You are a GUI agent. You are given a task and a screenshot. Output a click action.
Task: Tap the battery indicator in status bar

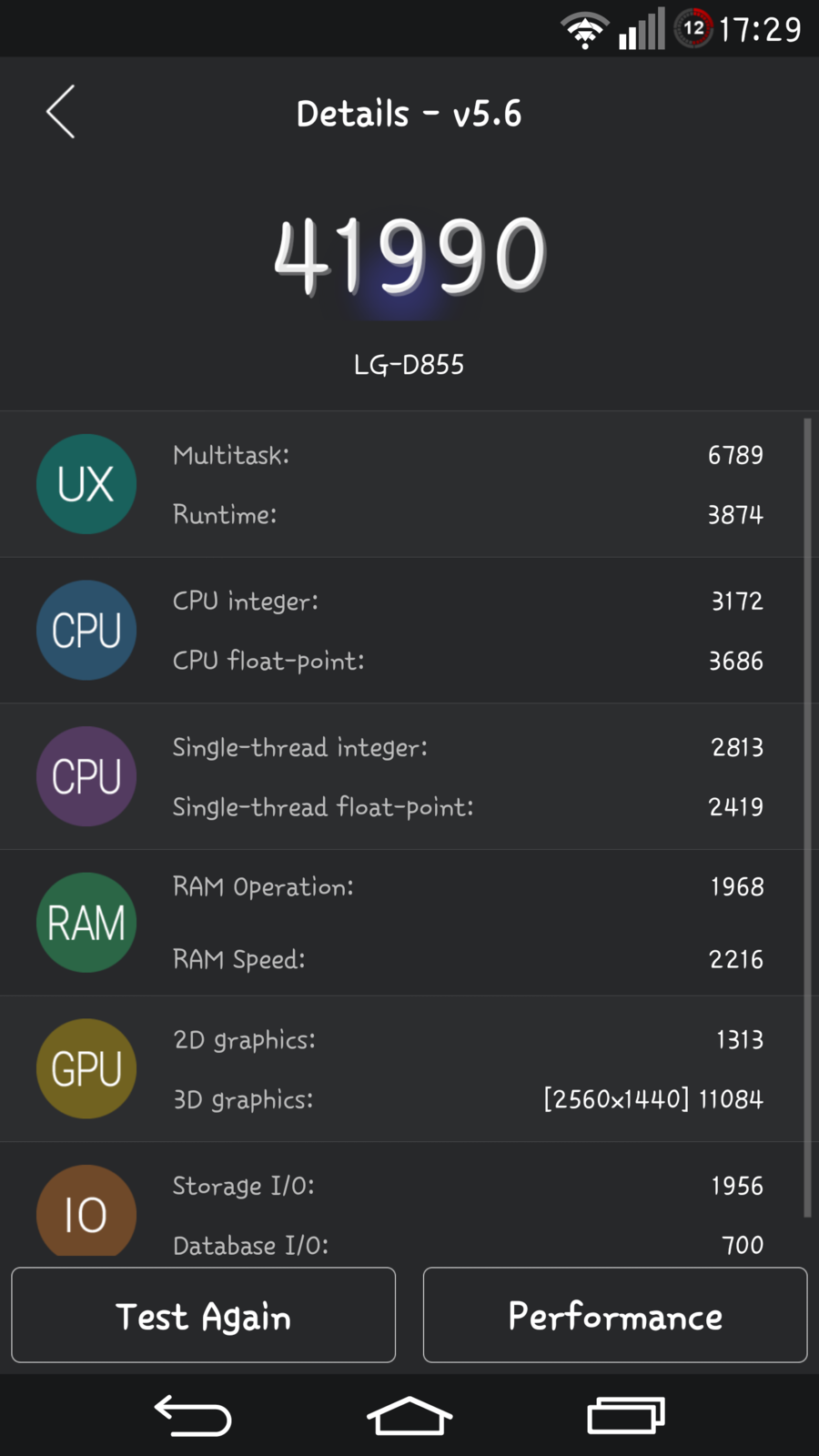click(693, 28)
